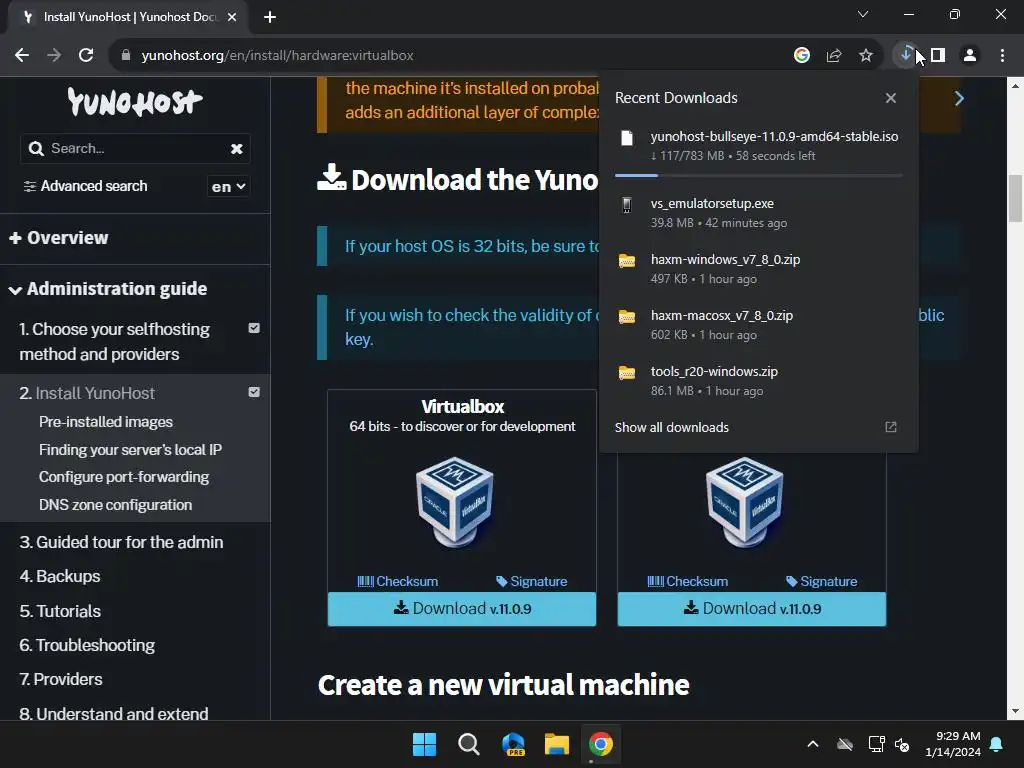Image resolution: width=1024 pixels, height=768 pixels.
Task: Open 4. Backups section
Action: (60, 576)
